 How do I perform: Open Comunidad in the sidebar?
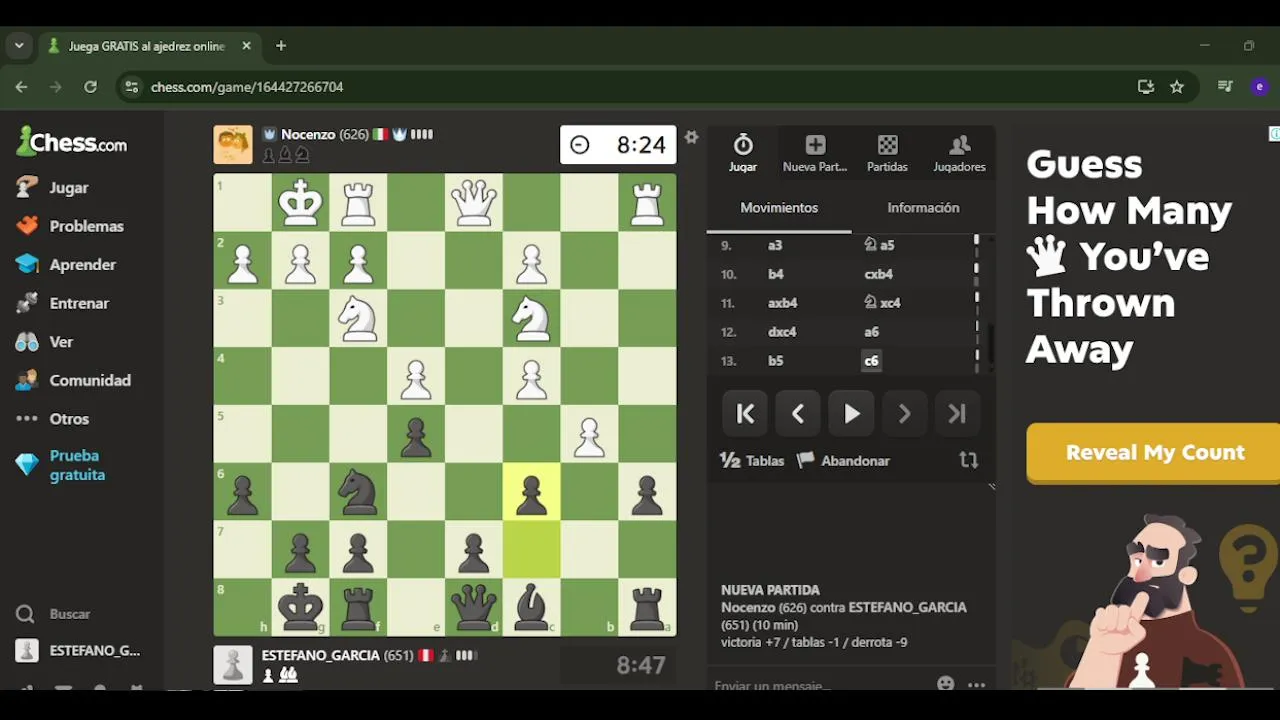pos(73,380)
